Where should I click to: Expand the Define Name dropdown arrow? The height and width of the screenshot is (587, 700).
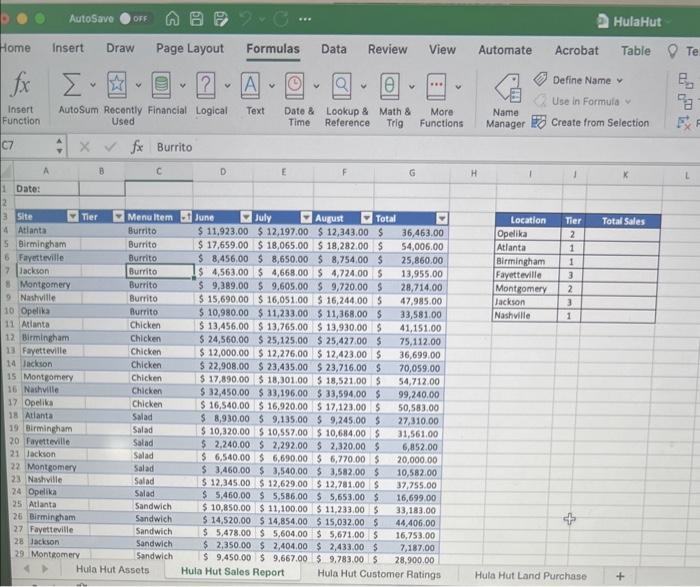click(x=620, y=81)
